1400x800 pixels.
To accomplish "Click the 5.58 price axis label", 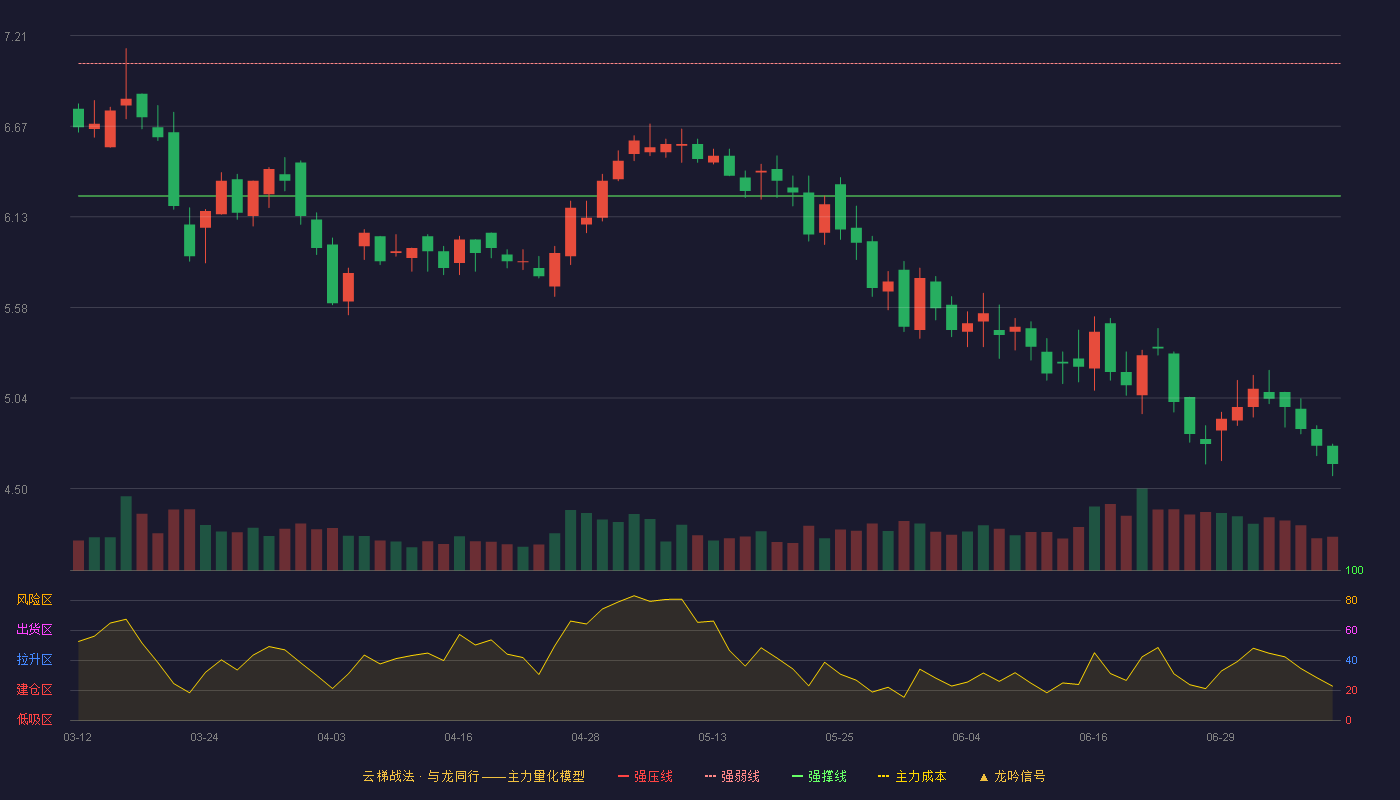I will (15, 309).
